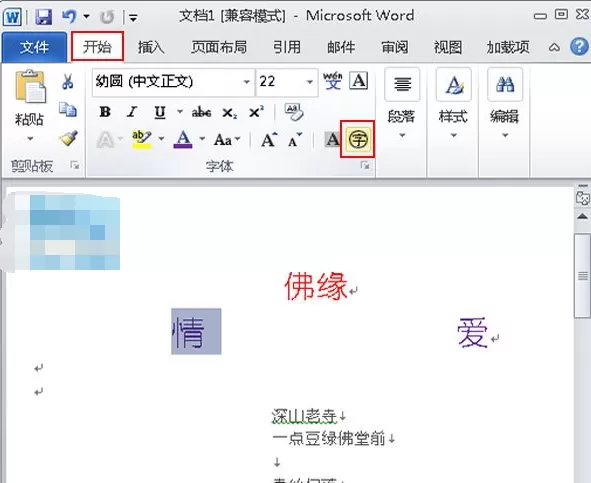Cut selection with the scissors icon
The height and width of the screenshot is (483, 591).
click(68, 81)
